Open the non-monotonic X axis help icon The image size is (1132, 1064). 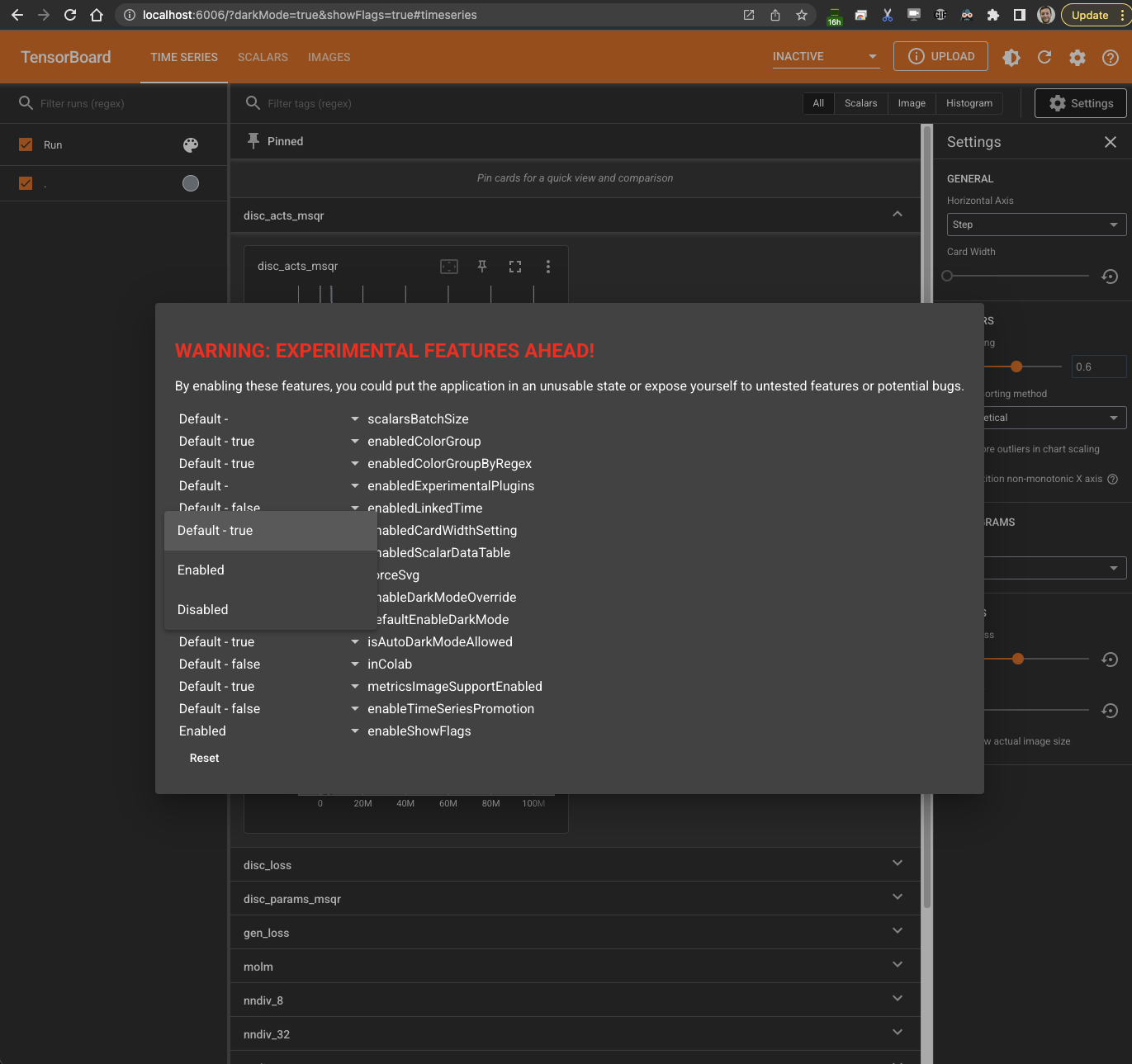click(x=1112, y=479)
